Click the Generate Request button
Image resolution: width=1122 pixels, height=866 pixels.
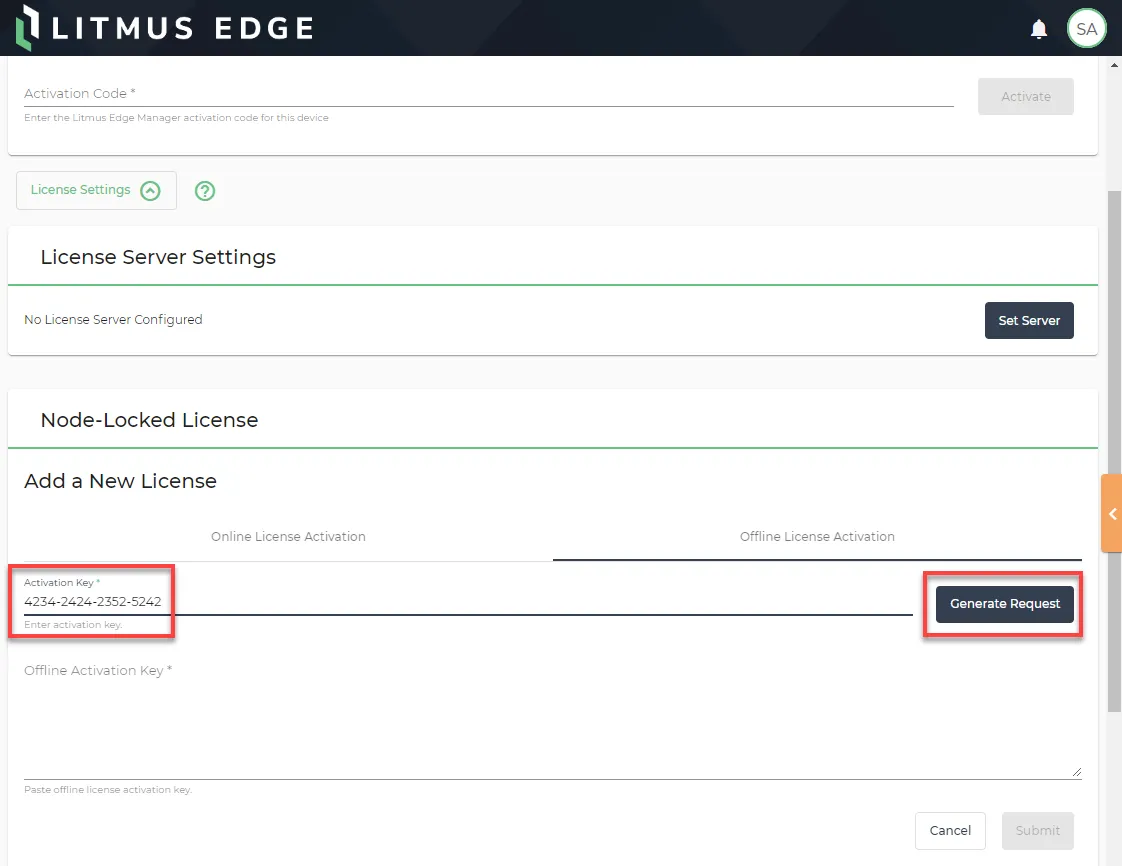tap(1005, 604)
